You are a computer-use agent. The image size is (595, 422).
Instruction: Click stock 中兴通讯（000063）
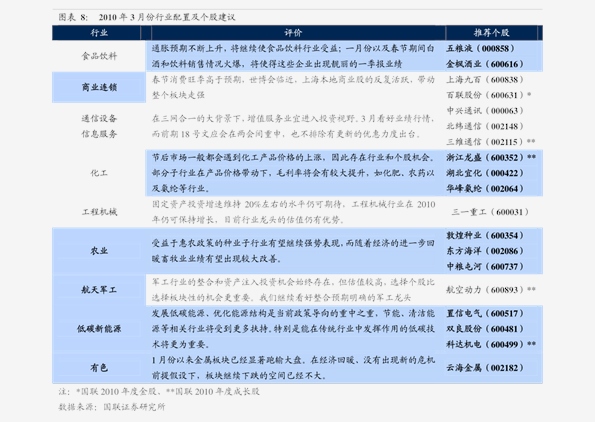[x=485, y=111]
